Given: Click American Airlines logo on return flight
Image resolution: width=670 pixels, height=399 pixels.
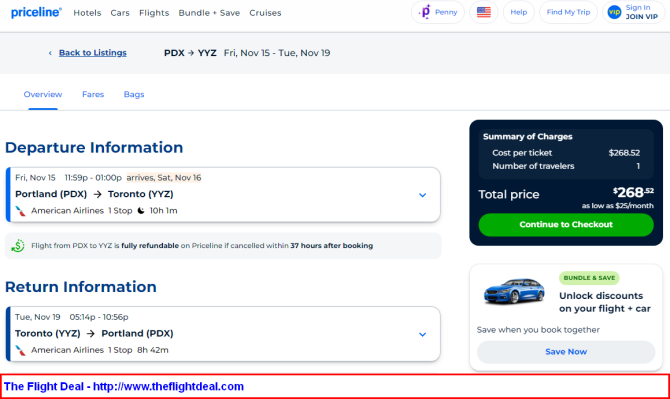Looking at the screenshot, I should tap(21, 350).
